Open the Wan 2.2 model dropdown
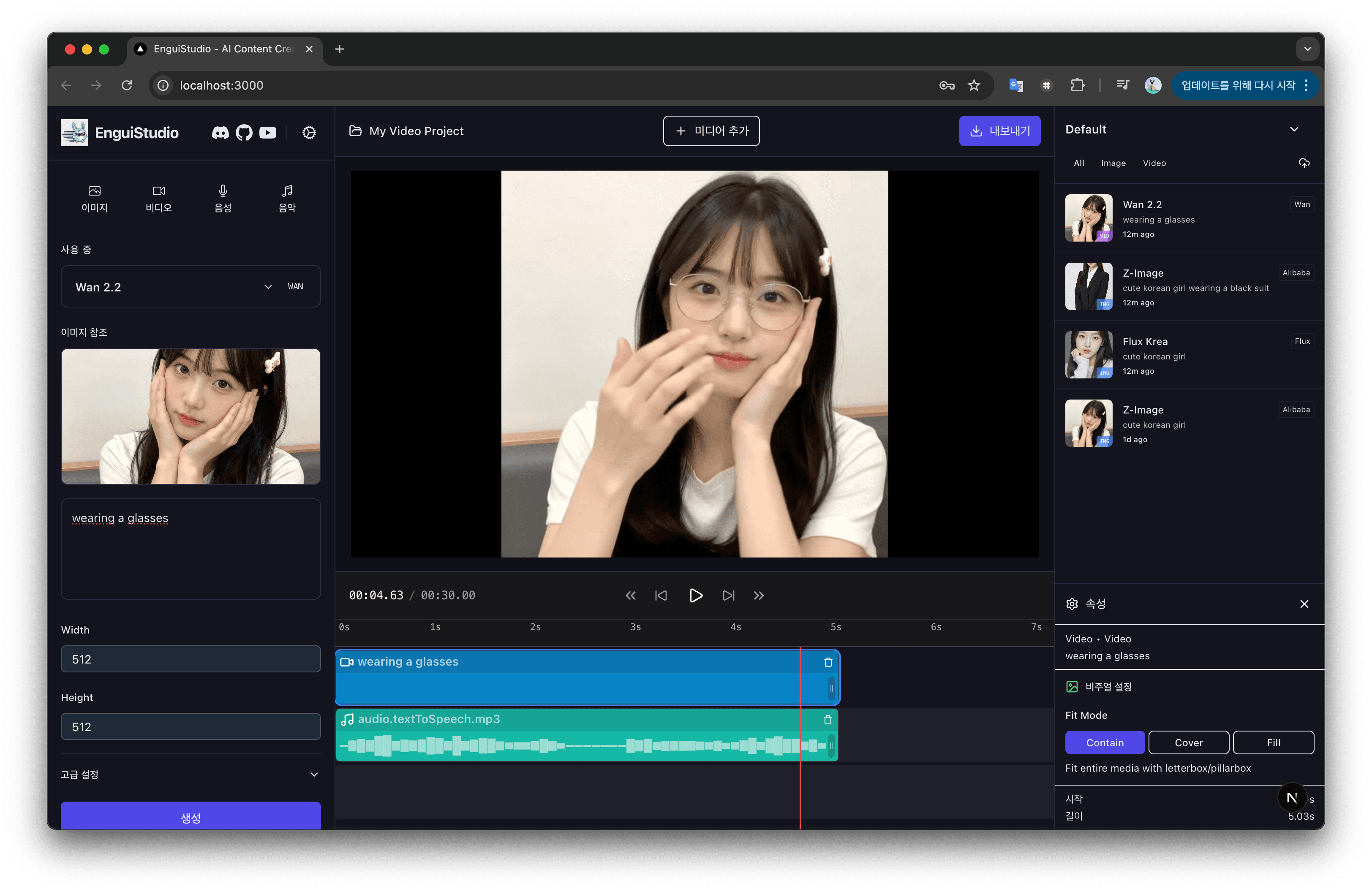Viewport: 1372px width, 892px height. (267, 286)
